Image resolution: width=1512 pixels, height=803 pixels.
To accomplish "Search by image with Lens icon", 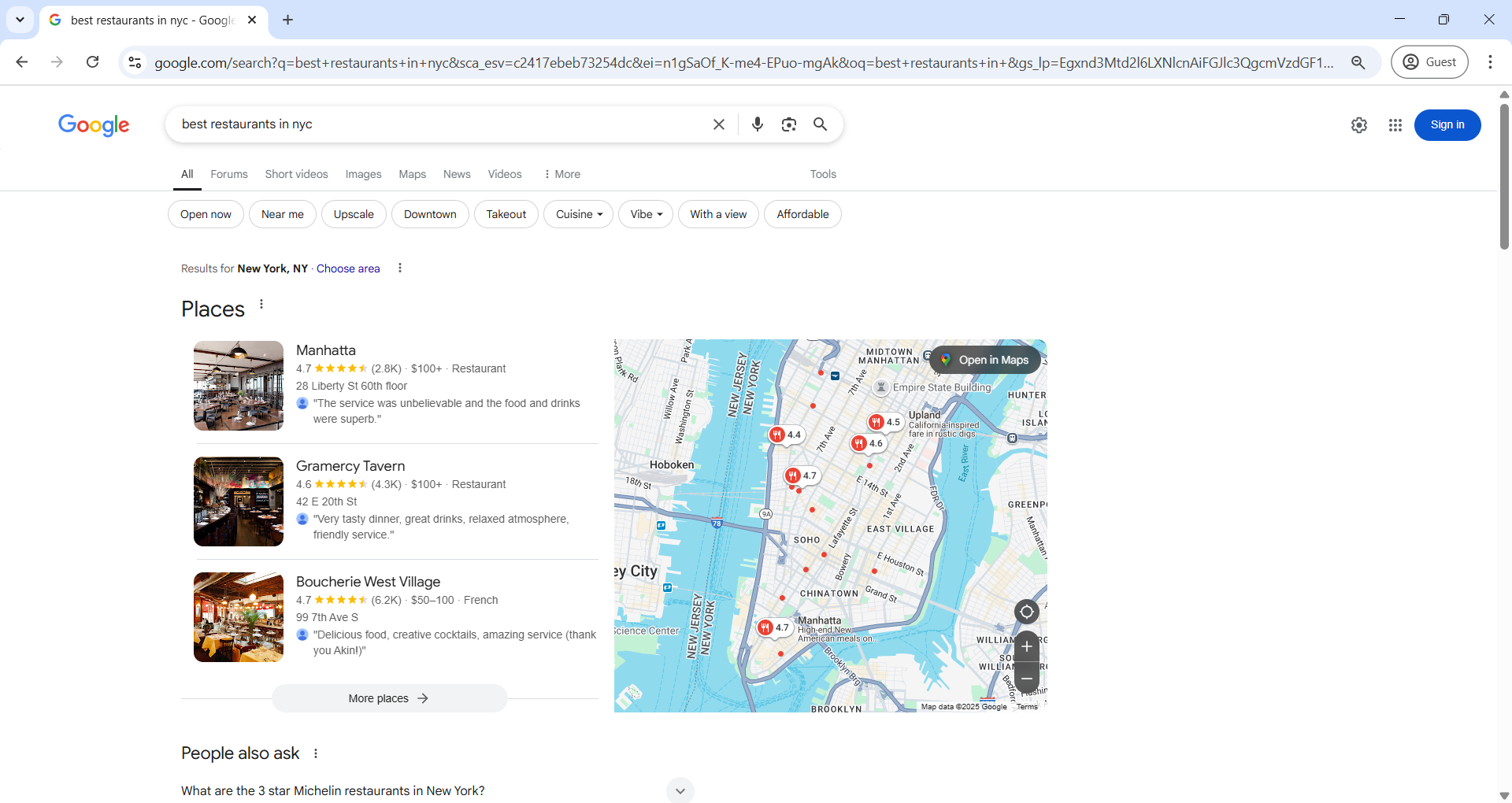I will point(789,124).
